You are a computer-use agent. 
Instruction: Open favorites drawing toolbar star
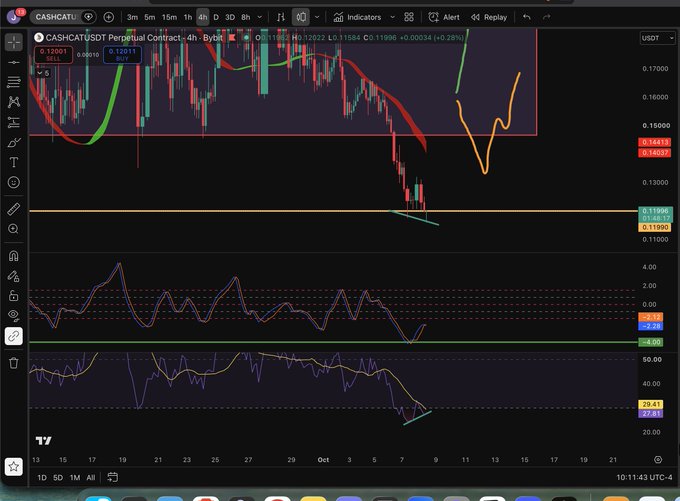pyautogui.click(x=13, y=467)
